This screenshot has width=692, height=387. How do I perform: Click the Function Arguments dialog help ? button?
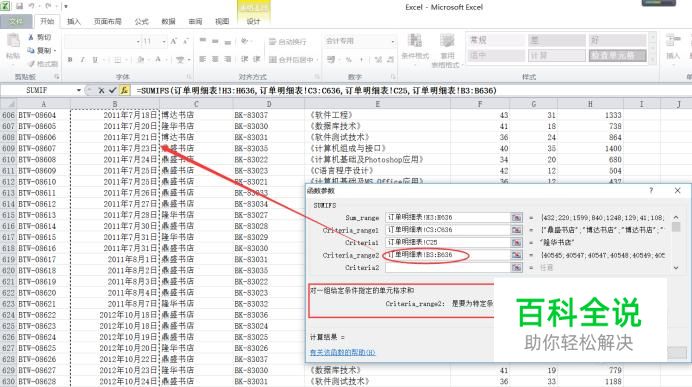tap(651, 191)
